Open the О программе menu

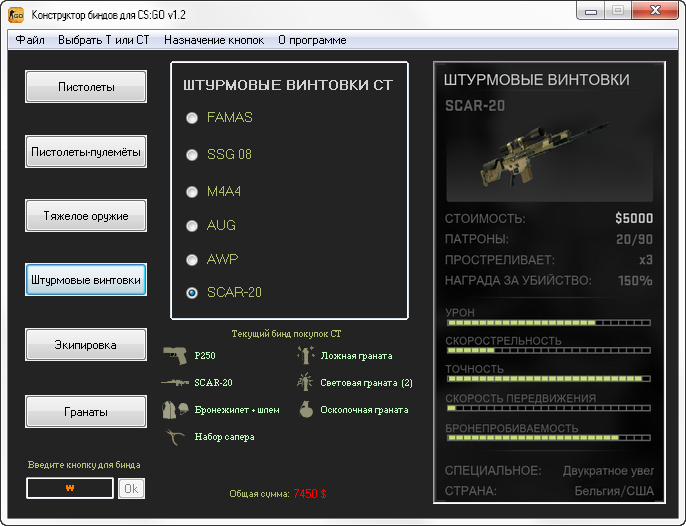[312, 40]
